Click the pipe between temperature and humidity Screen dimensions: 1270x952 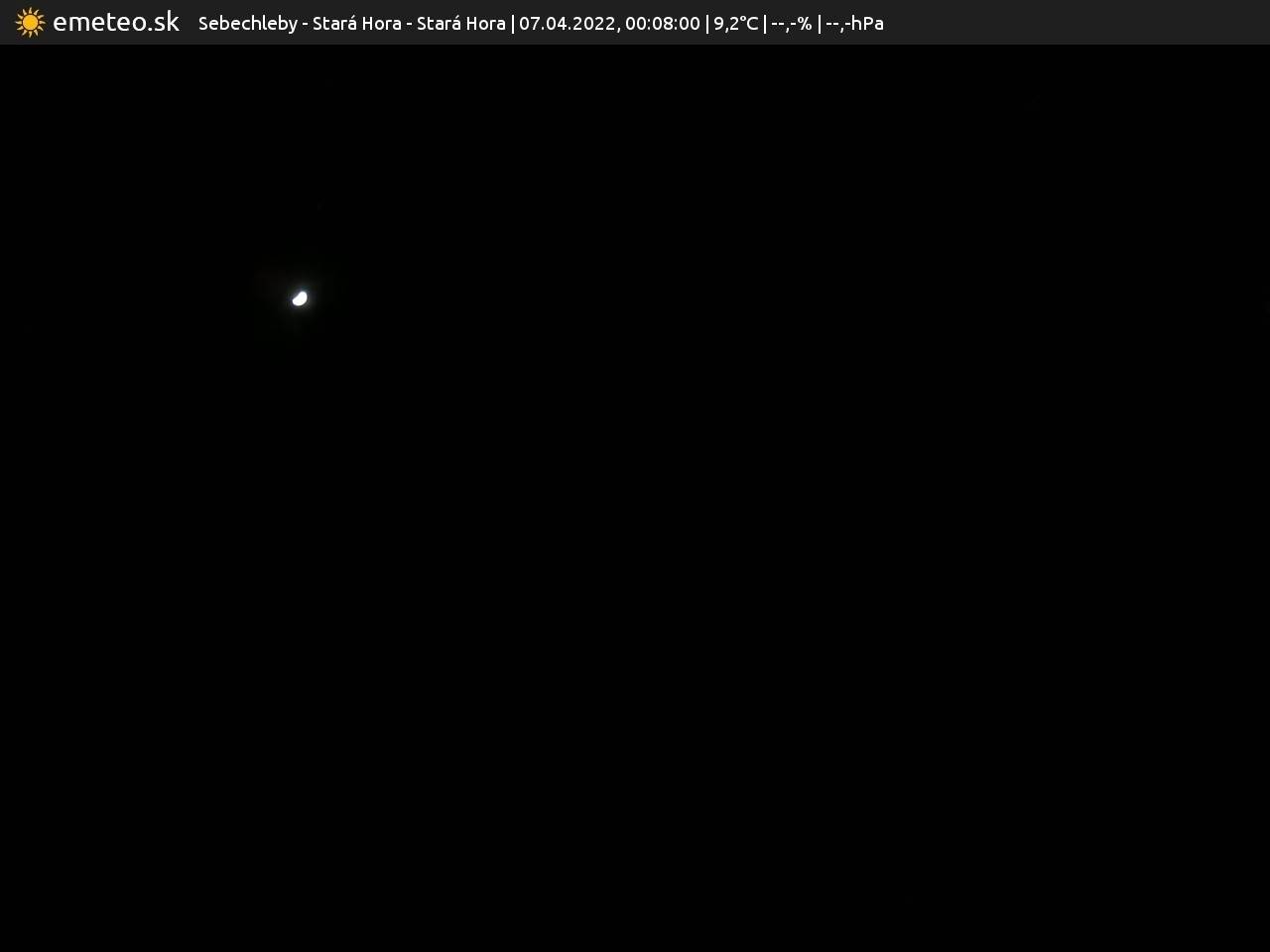click(x=765, y=23)
